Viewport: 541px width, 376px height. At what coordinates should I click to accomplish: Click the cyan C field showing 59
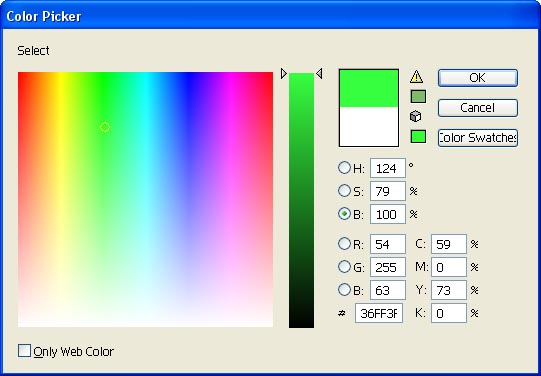(x=449, y=244)
